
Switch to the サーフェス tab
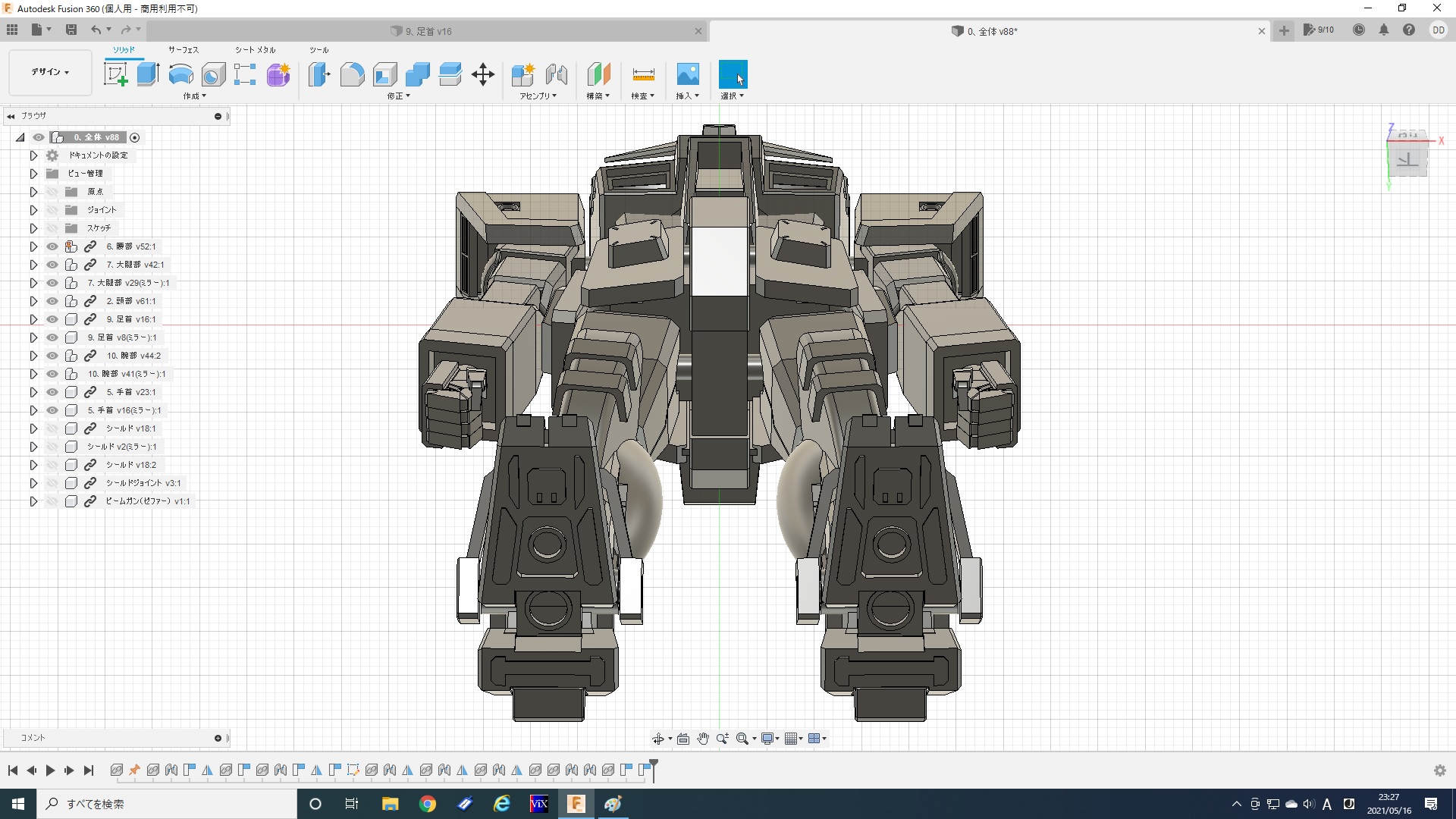coord(183,50)
